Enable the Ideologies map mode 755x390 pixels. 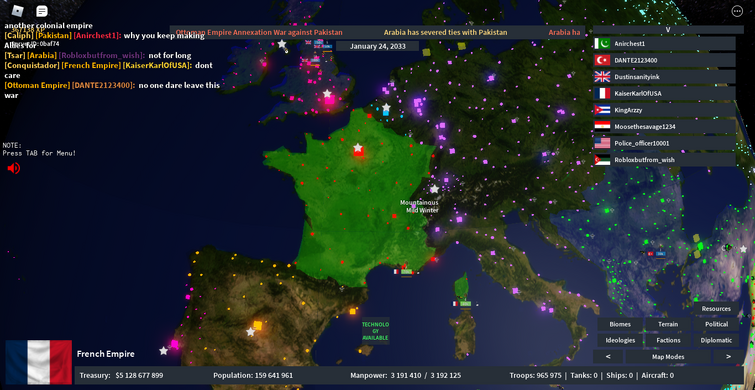coord(620,340)
